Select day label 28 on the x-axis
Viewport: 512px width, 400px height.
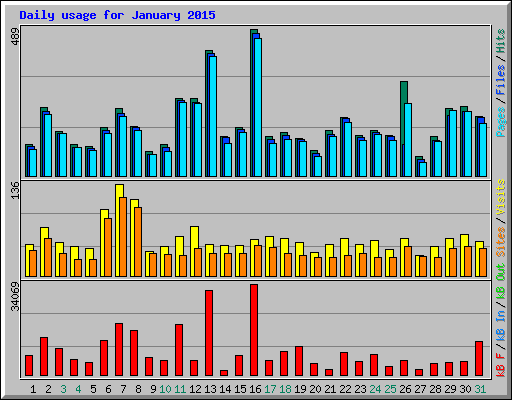point(435,389)
